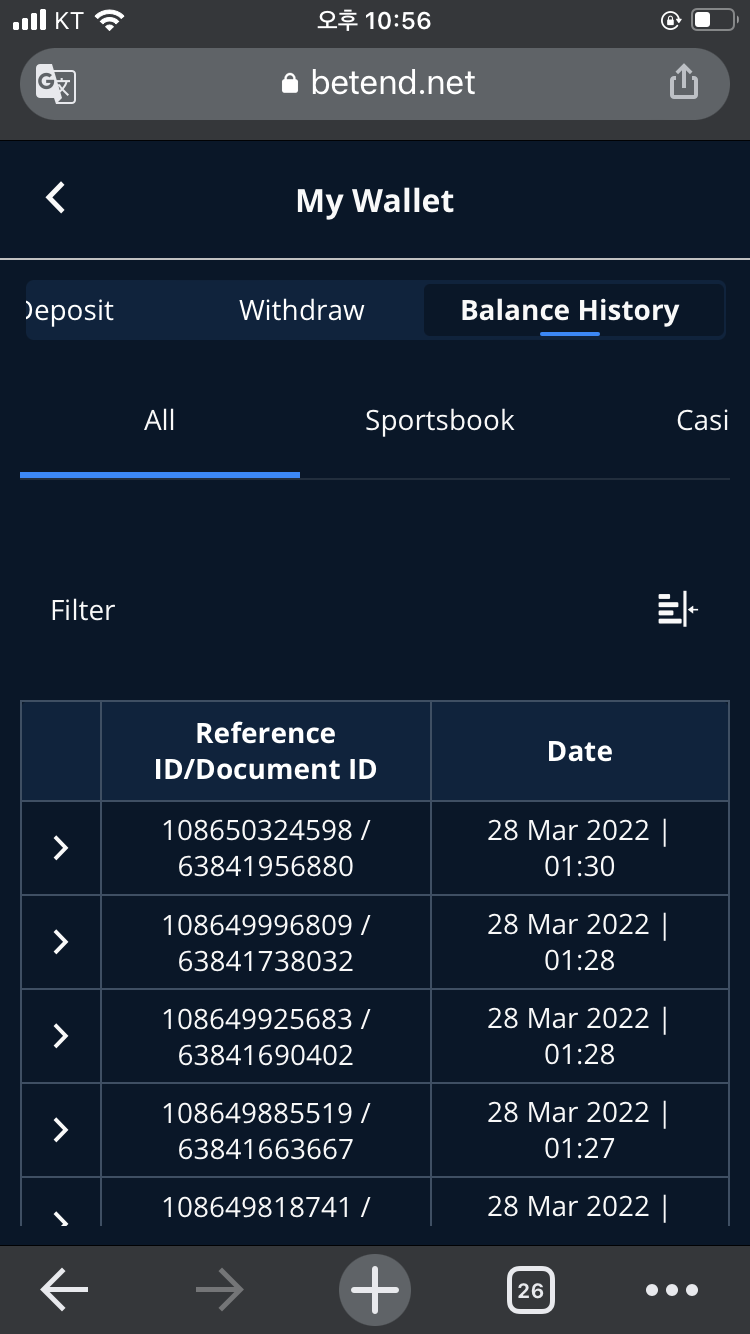Image resolution: width=750 pixels, height=1334 pixels.
Task: Tap the browser forward arrow
Action: click(x=220, y=1290)
